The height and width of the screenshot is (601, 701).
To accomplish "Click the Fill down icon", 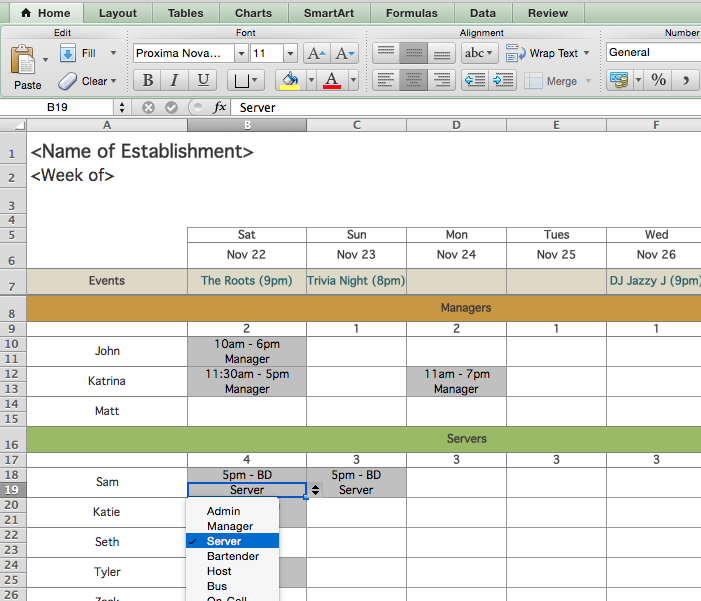I will point(68,53).
